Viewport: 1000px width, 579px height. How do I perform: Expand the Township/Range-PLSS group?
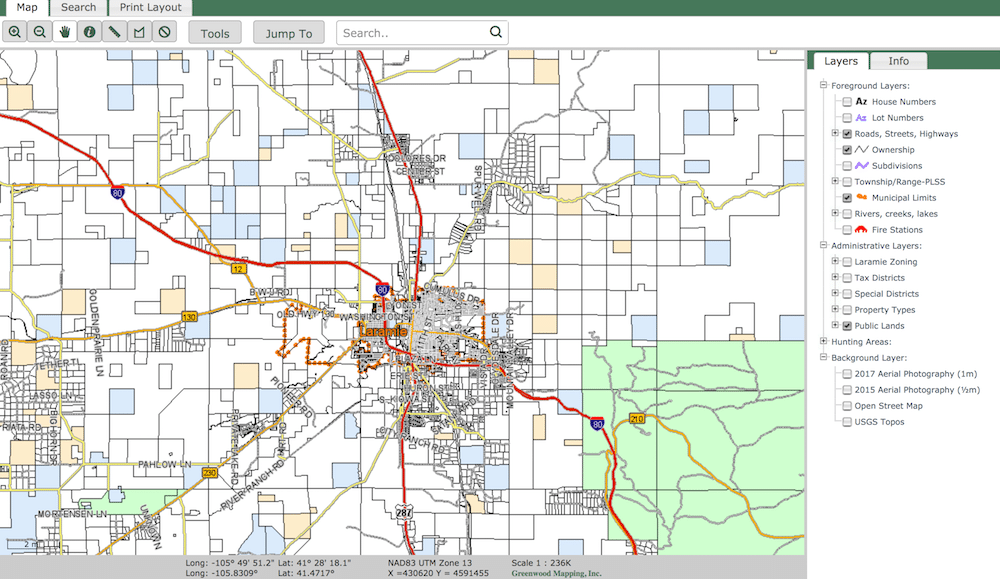click(835, 181)
